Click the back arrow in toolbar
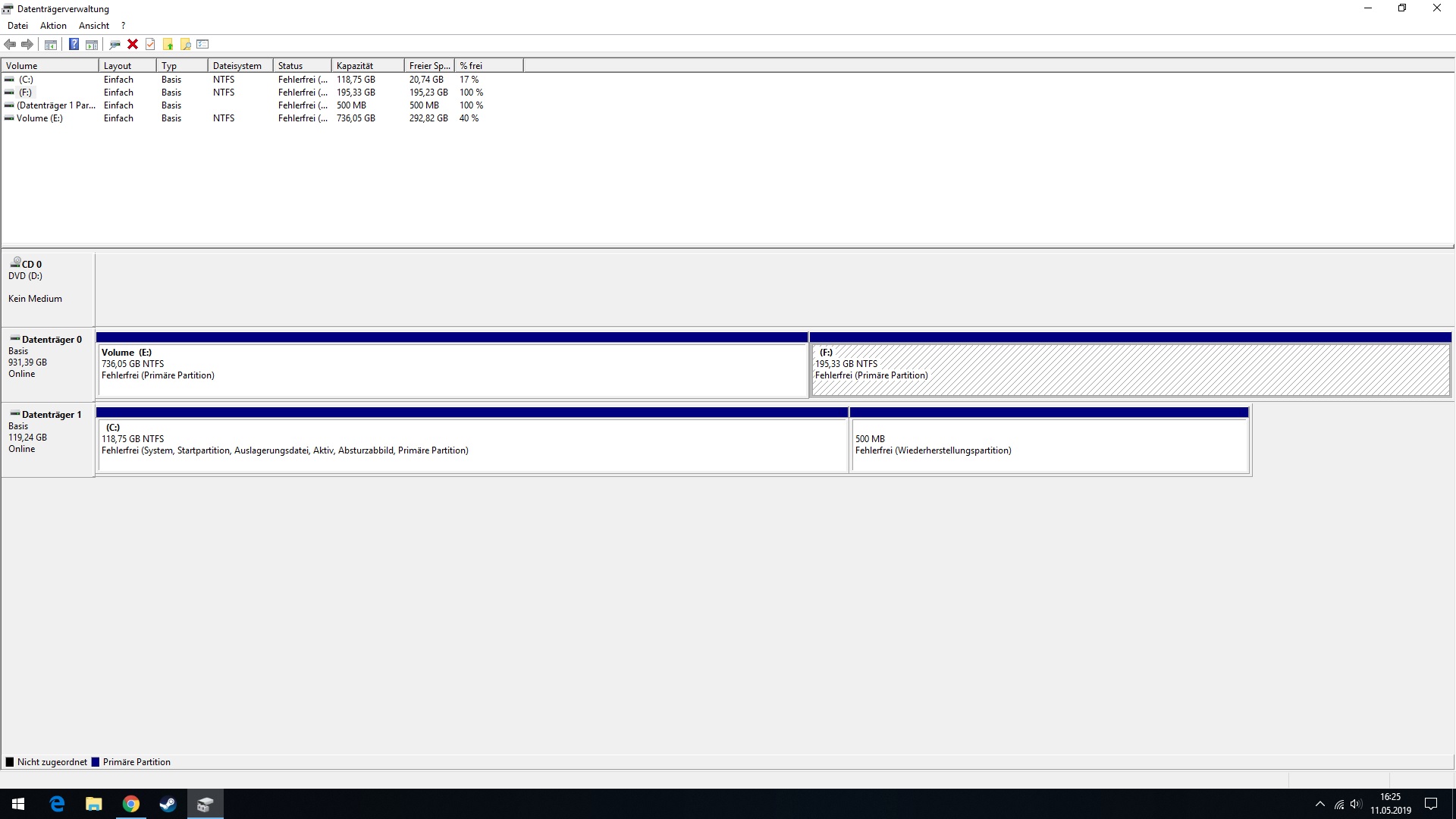The image size is (1456, 819). (10, 44)
